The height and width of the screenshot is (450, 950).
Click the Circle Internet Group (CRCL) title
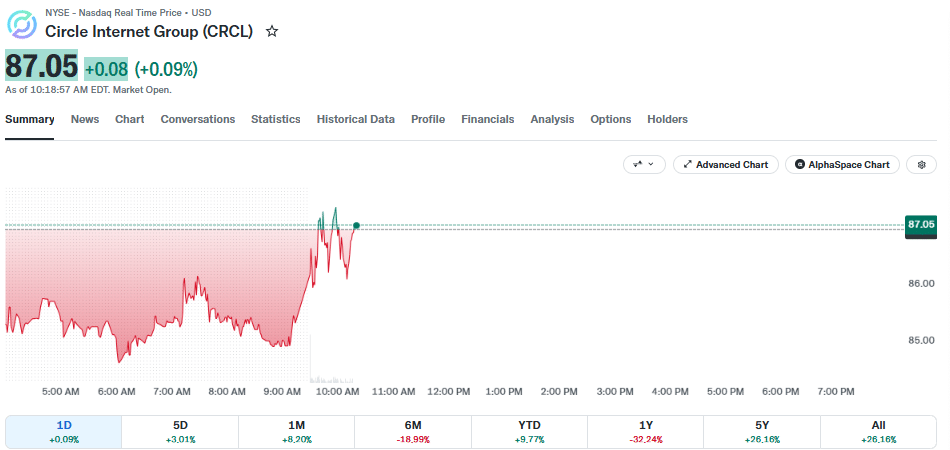click(x=149, y=31)
